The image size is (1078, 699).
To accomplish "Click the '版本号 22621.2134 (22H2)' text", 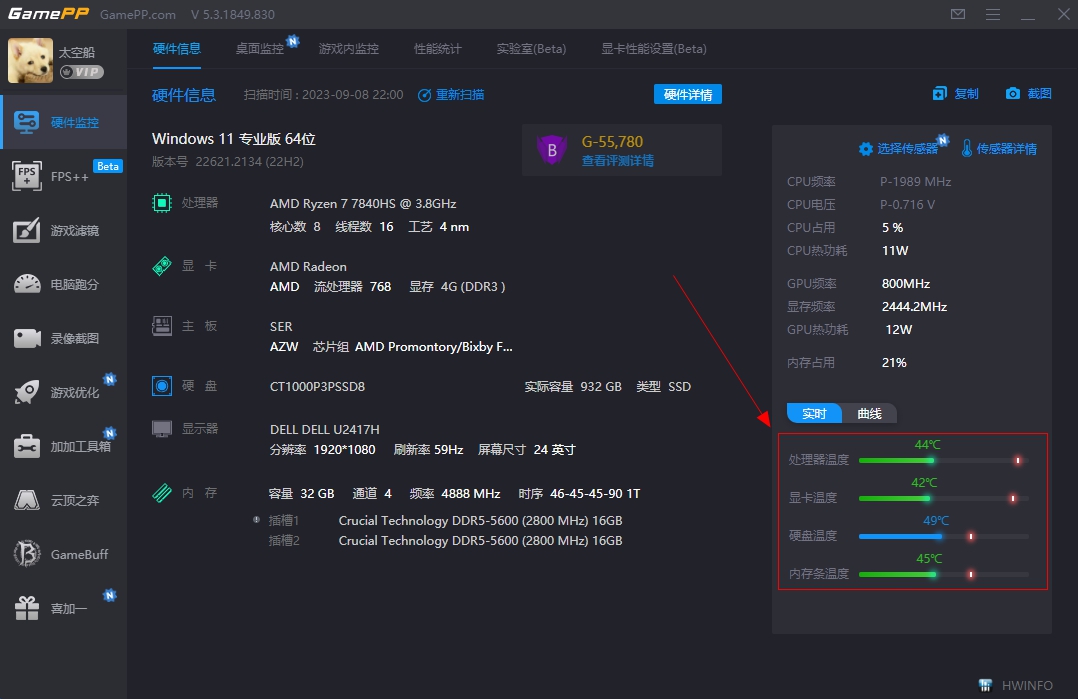I will coord(228,162).
